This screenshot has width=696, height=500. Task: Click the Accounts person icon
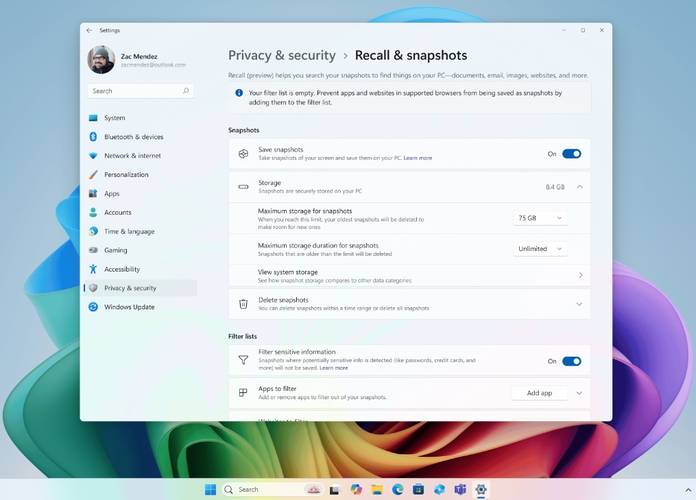point(93,212)
